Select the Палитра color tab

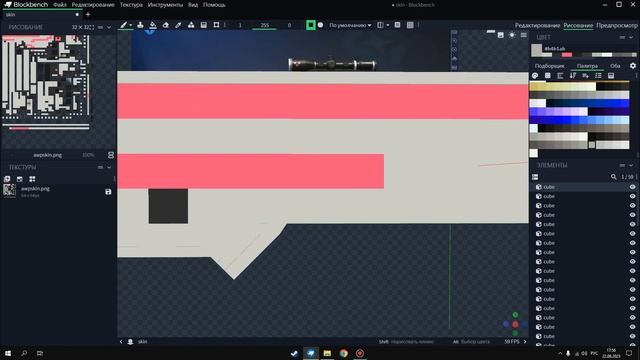tap(587, 66)
